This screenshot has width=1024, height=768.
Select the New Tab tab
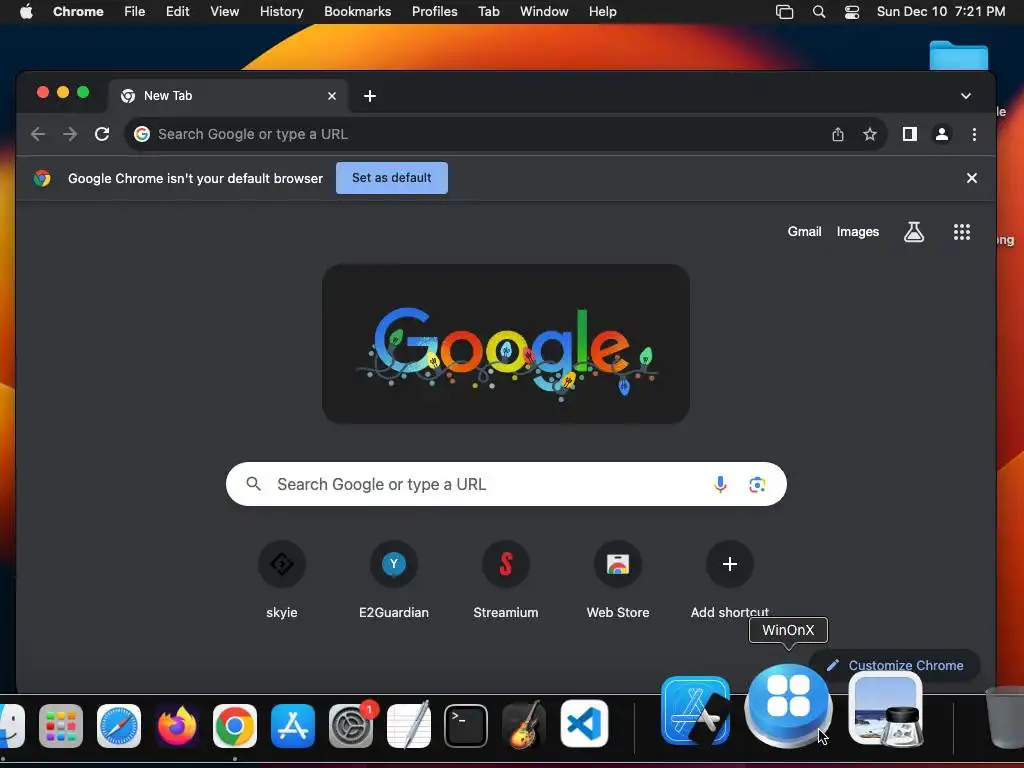(x=229, y=96)
